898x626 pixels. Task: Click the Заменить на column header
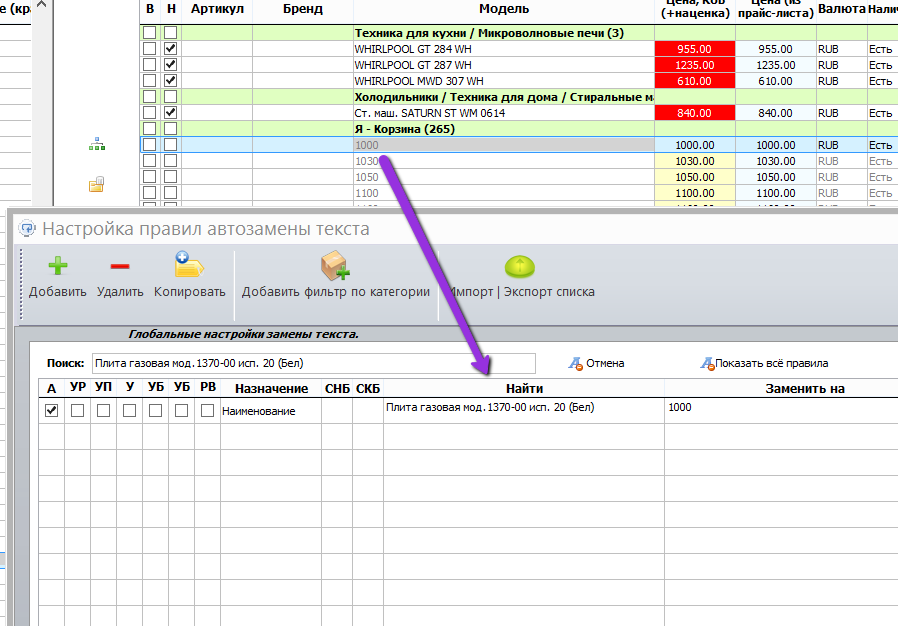coord(805,388)
